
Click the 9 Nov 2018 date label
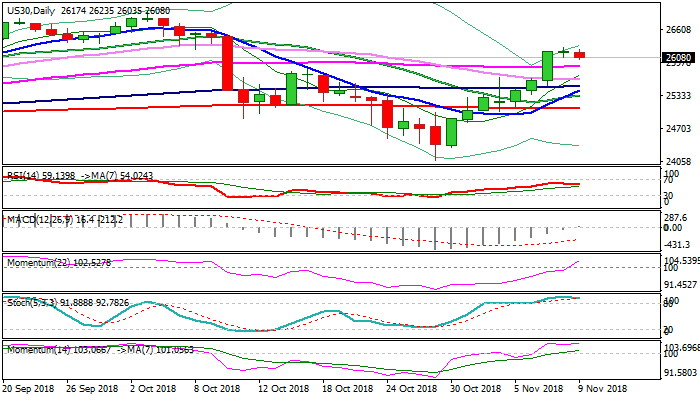tap(602, 388)
